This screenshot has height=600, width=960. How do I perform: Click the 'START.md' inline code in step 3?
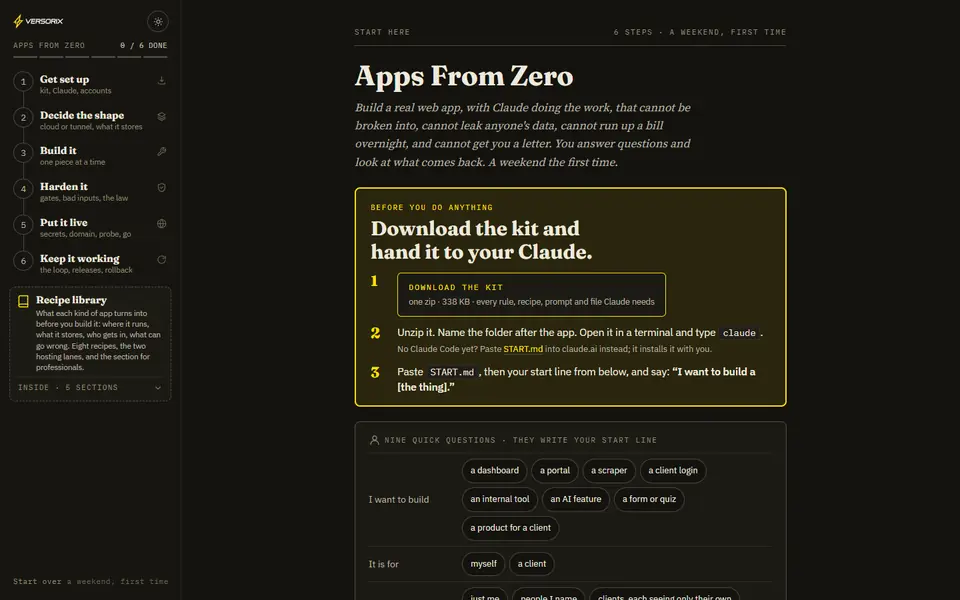452,372
